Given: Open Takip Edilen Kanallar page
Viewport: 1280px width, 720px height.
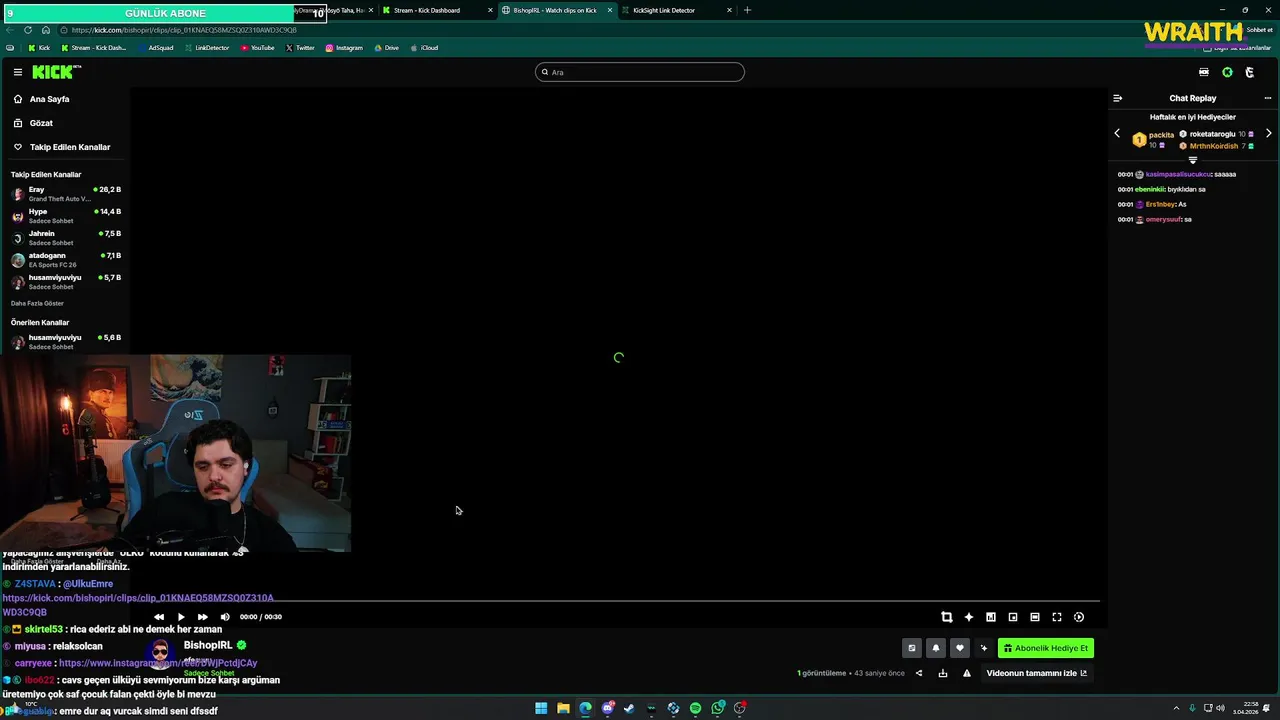Looking at the screenshot, I should click(x=70, y=147).
